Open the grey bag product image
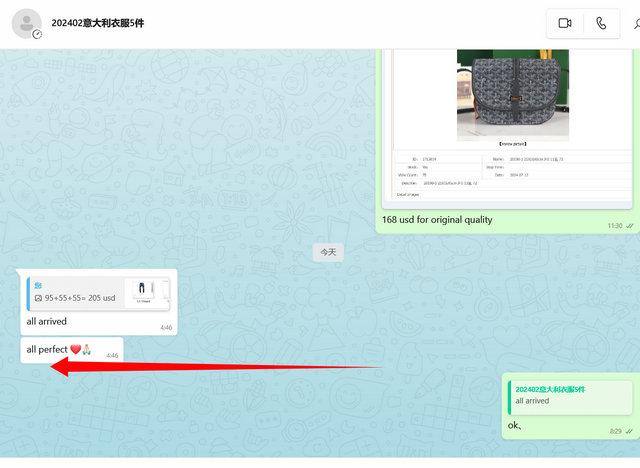Screen dimensions: 640x468 pyautogui.click(x=513, y=95)
